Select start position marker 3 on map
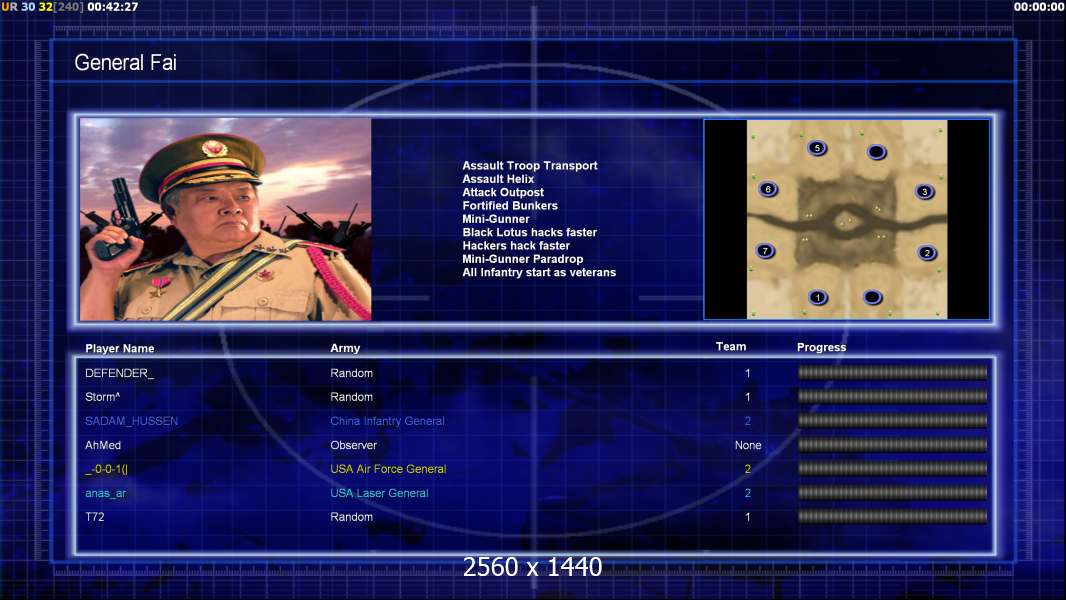The width and height of the screenshot is (1066, 600). [925, 192]
